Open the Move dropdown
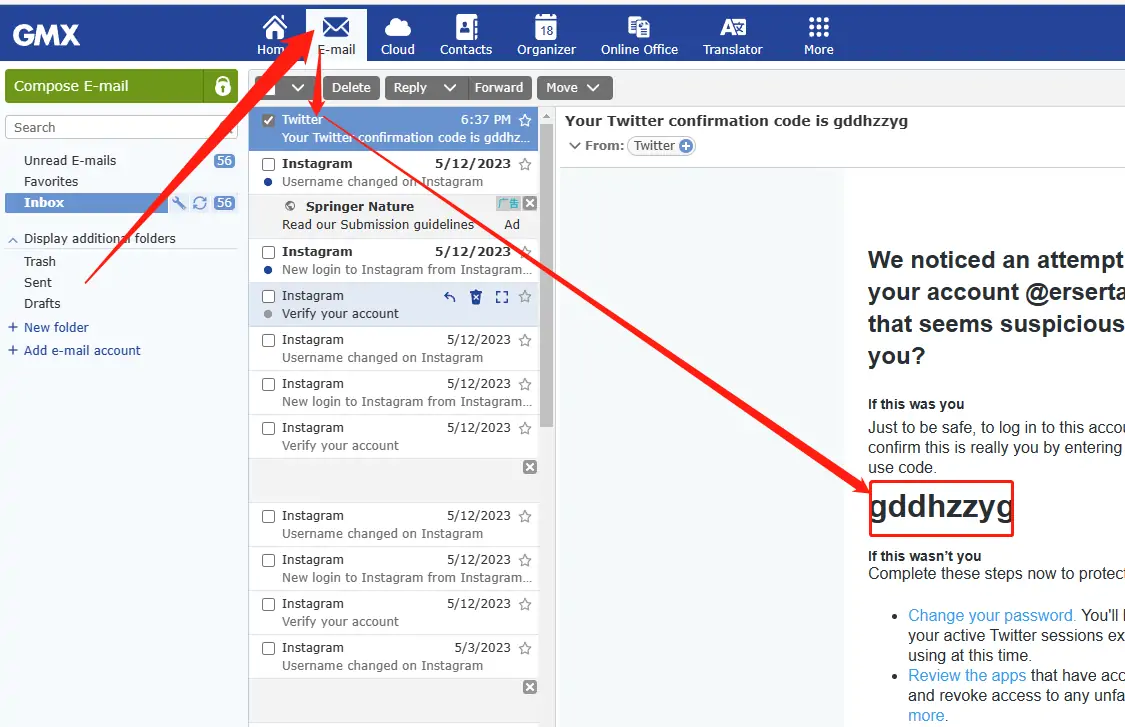Screen dimensions: 1125x727 coord(574,88)
